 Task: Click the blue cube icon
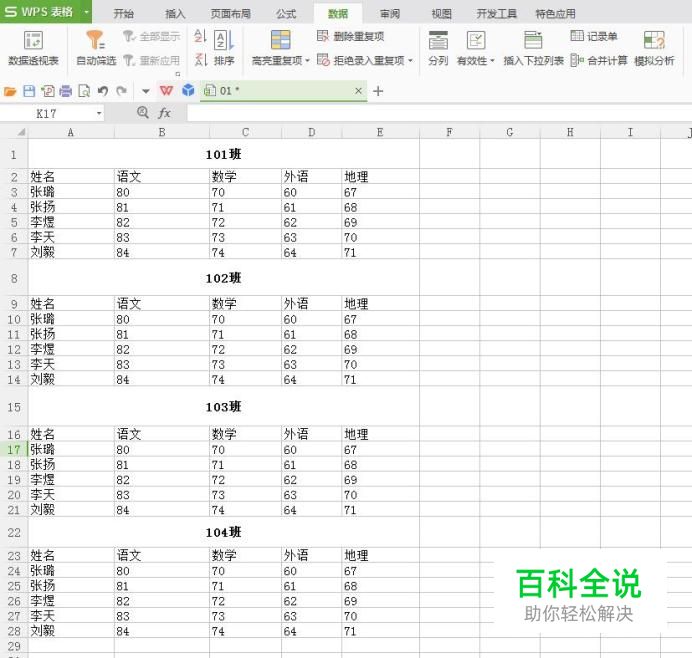pyautogui.click(x=188, y=90)
